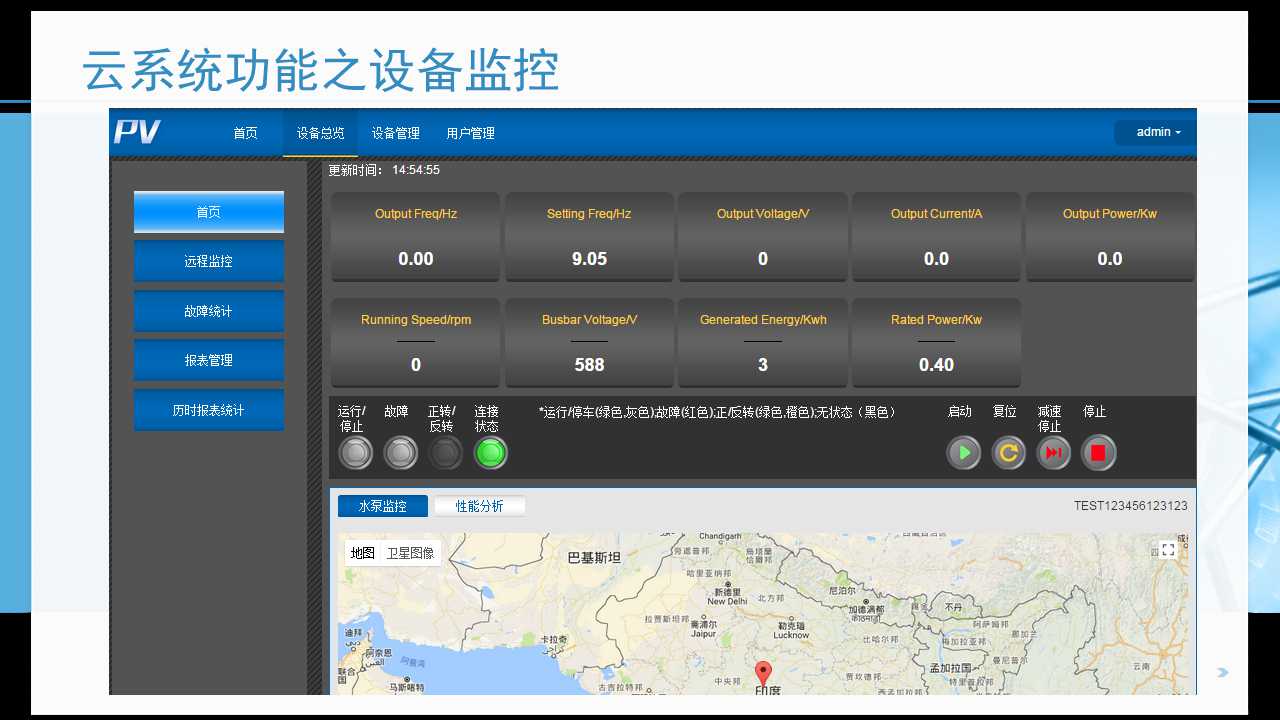Click the decelerate stop (减速停止) icon
Viewport: 1280px width, 720px height.
(x=1053, y=453)
